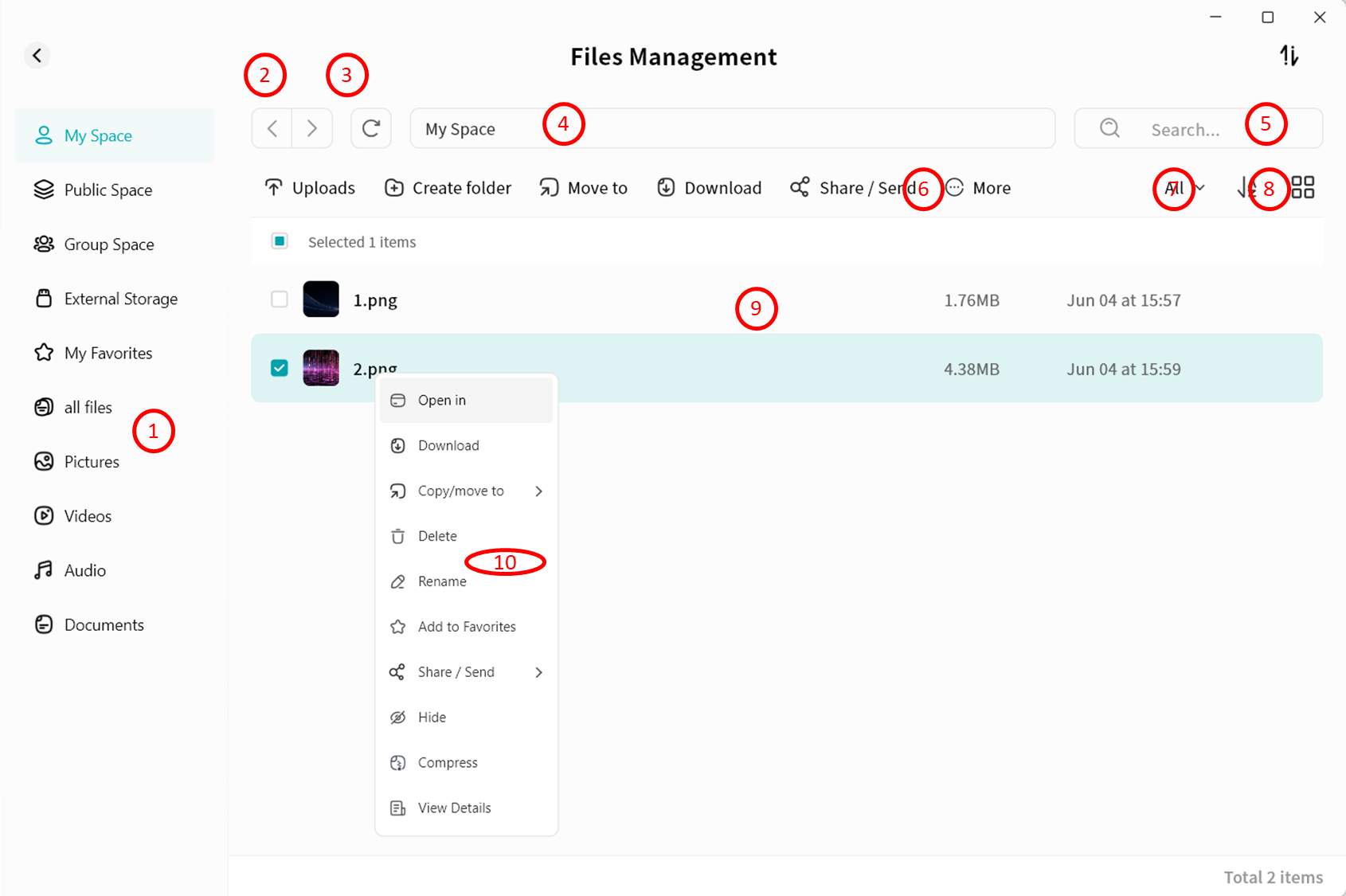Choose Rename from the context menu
The width and height of the screenshot is (1346, 896).
click(x=442, y=581)
